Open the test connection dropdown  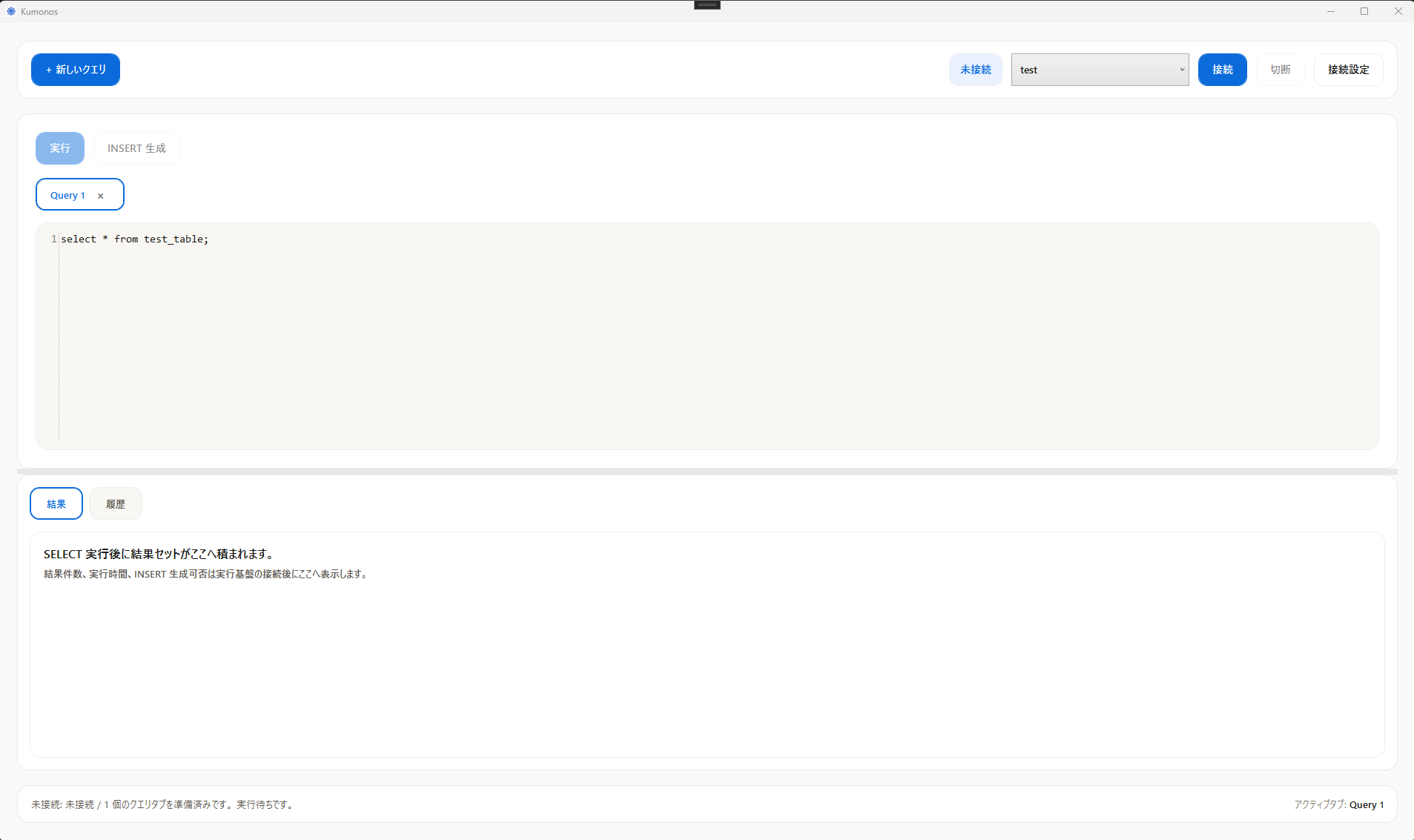pyautogui.click(x=1099, y=70)
